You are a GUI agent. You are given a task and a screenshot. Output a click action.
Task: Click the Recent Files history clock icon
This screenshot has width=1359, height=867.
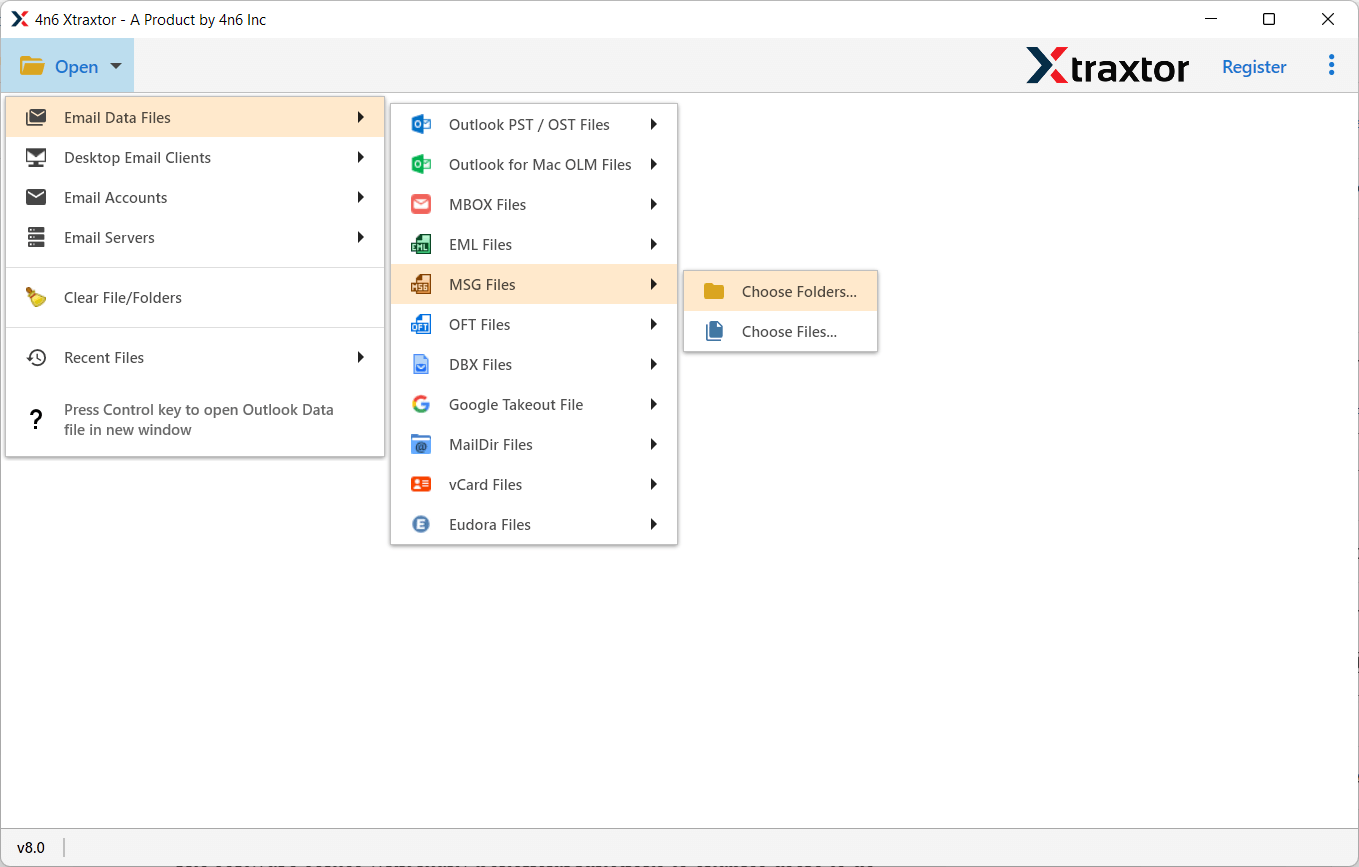36,357
